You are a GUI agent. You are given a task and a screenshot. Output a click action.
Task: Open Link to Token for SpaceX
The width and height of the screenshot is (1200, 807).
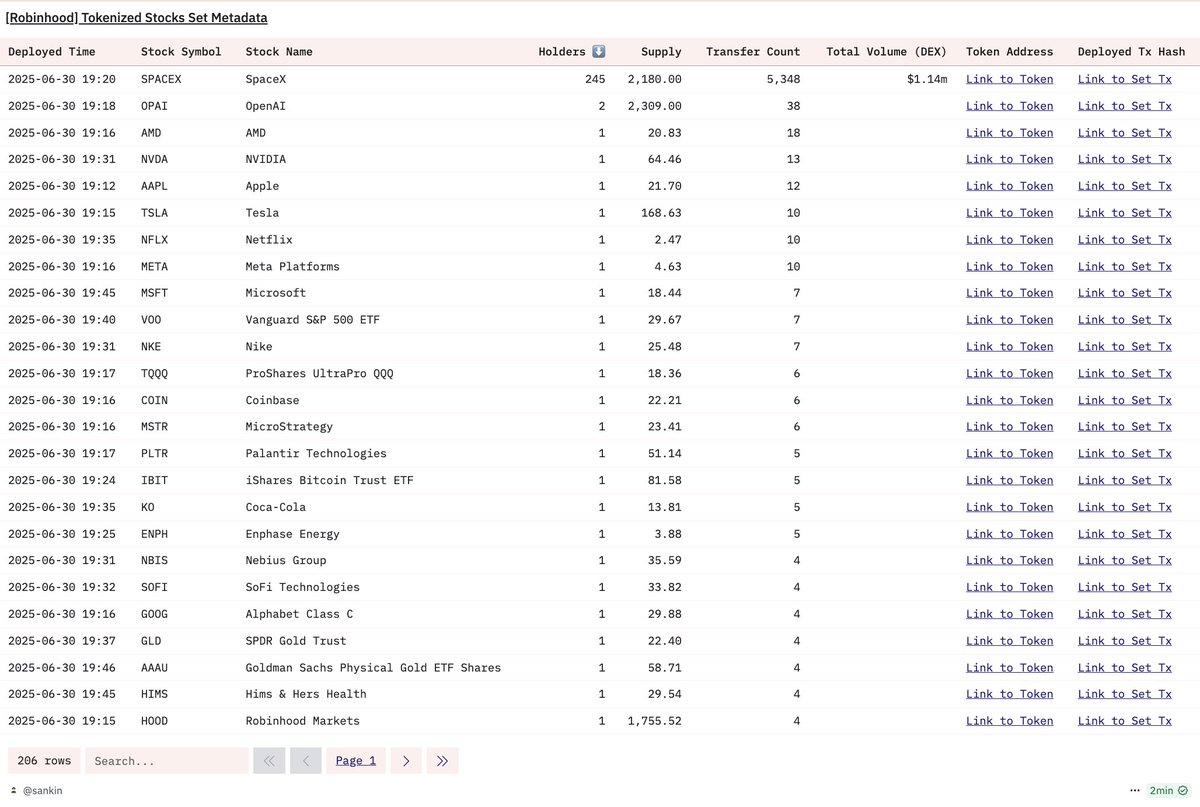coord(1009,79)
